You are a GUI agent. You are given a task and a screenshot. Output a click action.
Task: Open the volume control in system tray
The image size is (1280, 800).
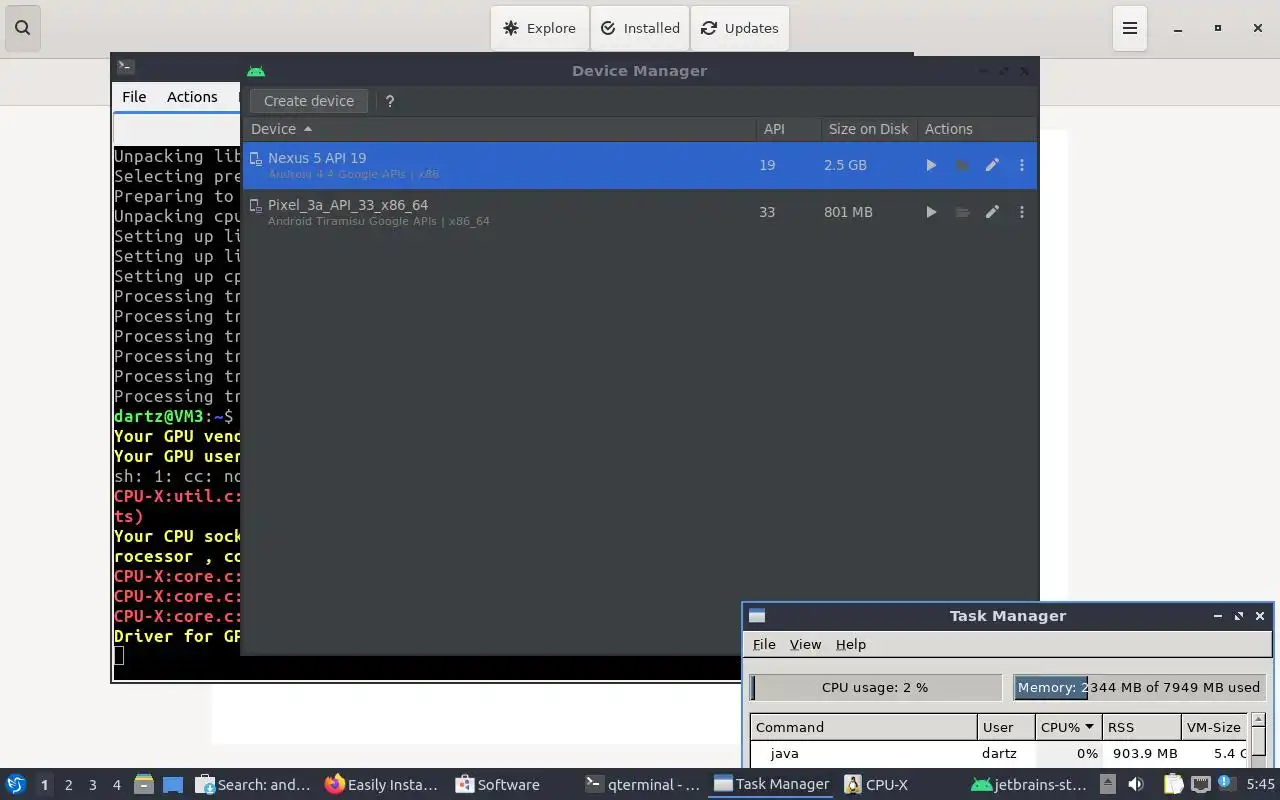point(1136,785)
